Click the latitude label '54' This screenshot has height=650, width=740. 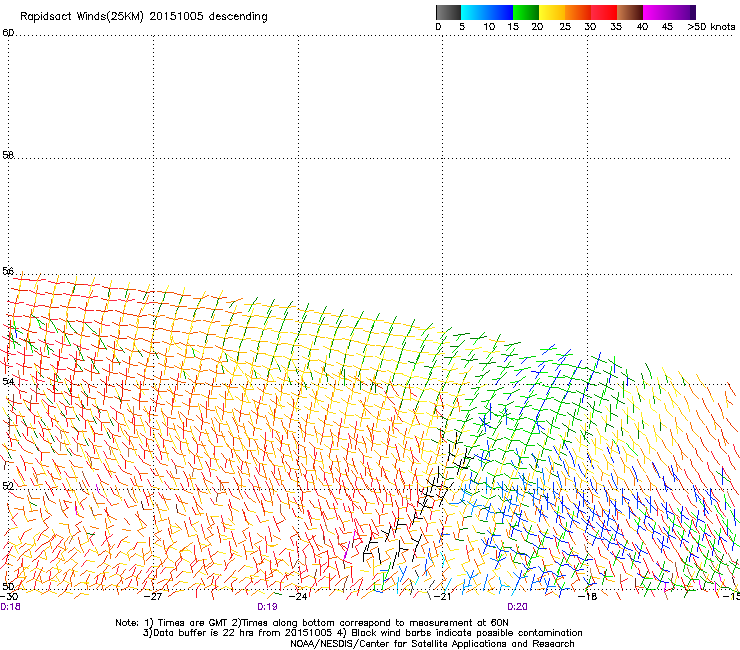(x=8, y=381)
